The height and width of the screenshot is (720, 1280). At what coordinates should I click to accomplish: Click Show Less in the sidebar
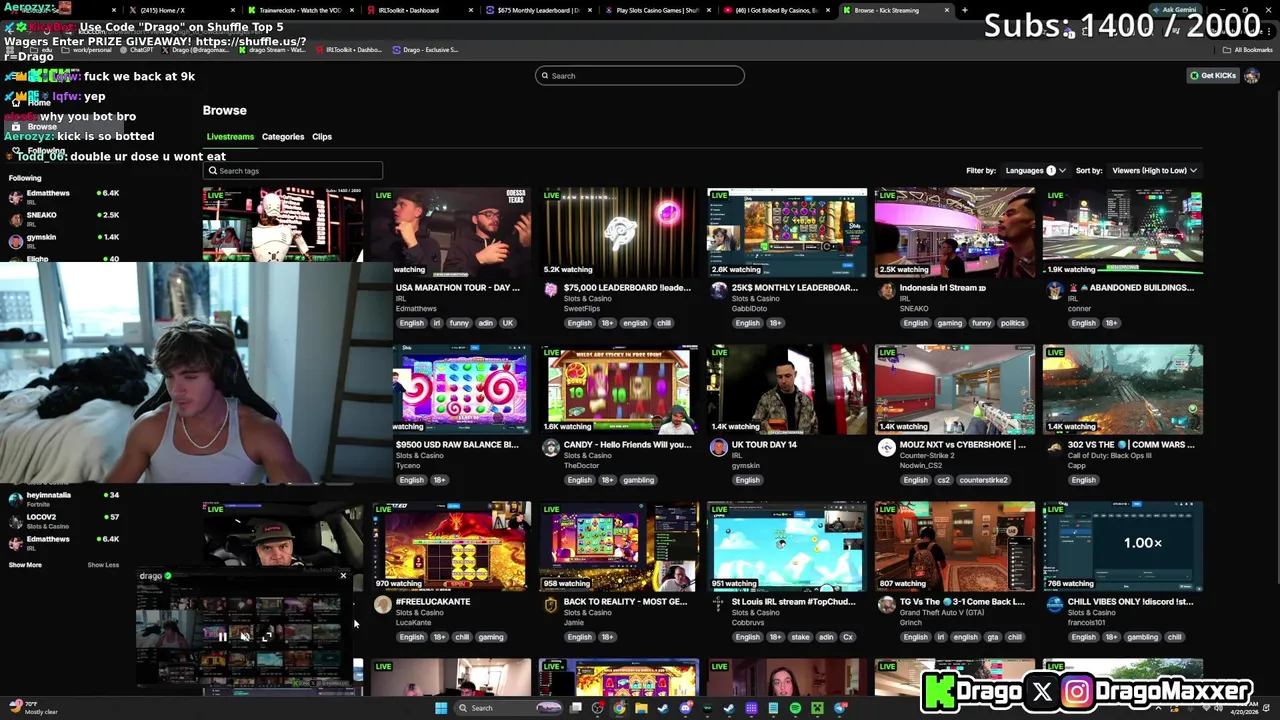103,565
